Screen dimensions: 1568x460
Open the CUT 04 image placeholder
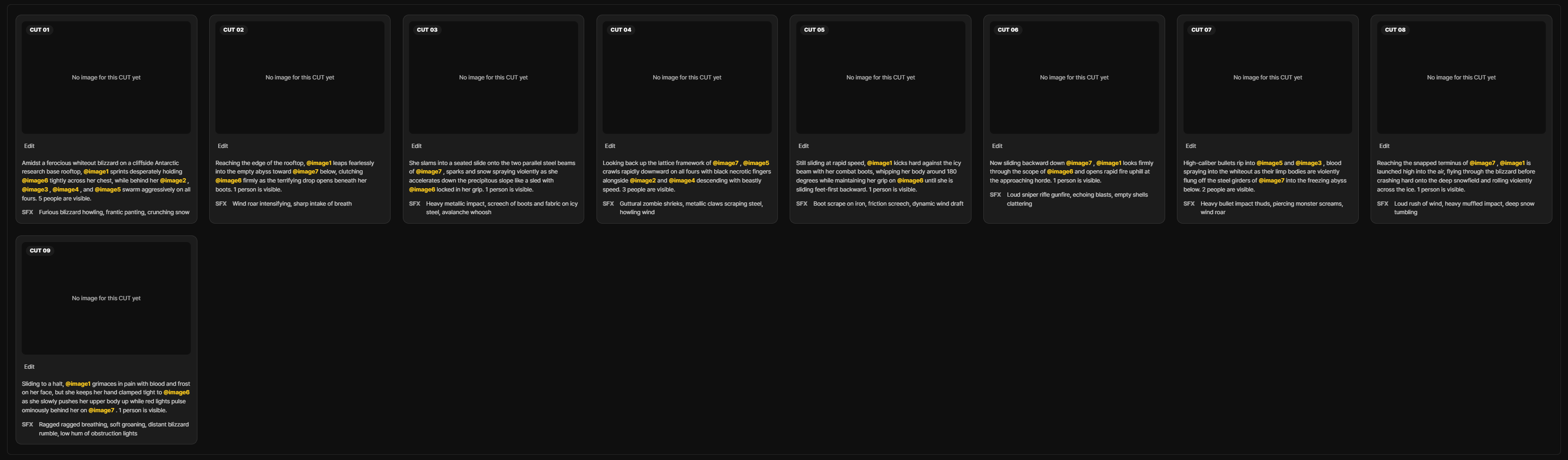(x=687, y=78)
